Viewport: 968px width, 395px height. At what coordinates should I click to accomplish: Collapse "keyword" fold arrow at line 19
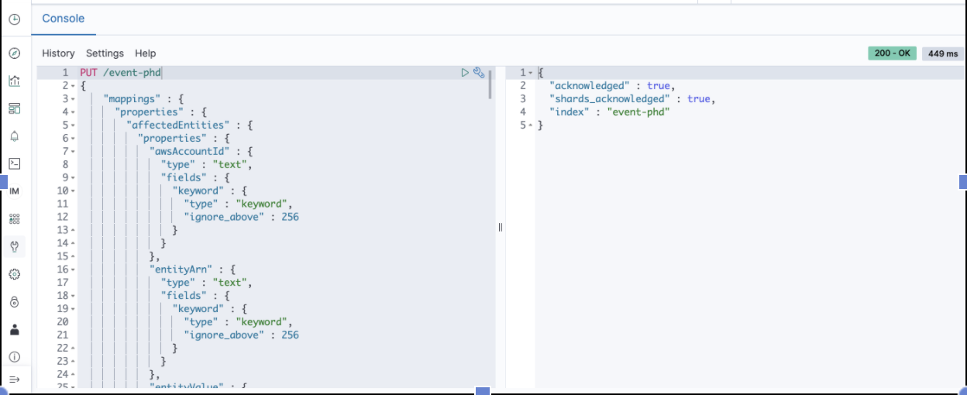(73, 309)
